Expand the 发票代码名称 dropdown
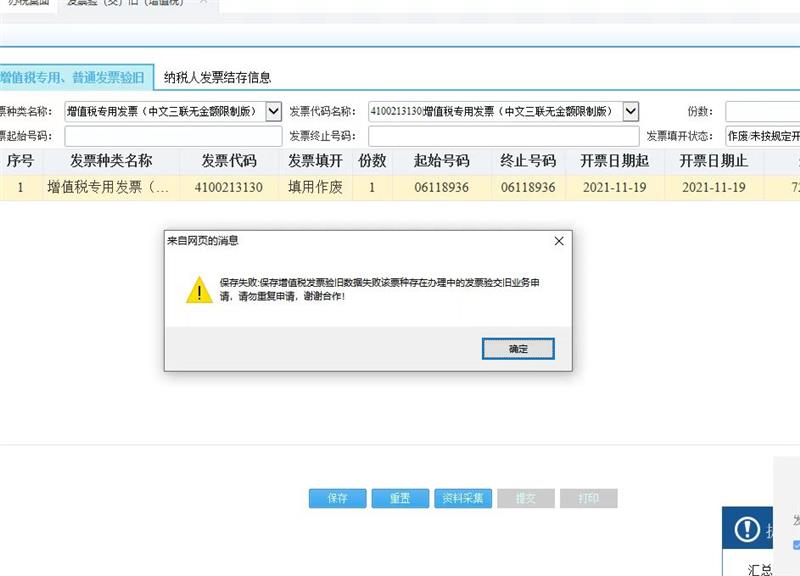Viewport: 800px width, 576px height. tap(631, 111)
